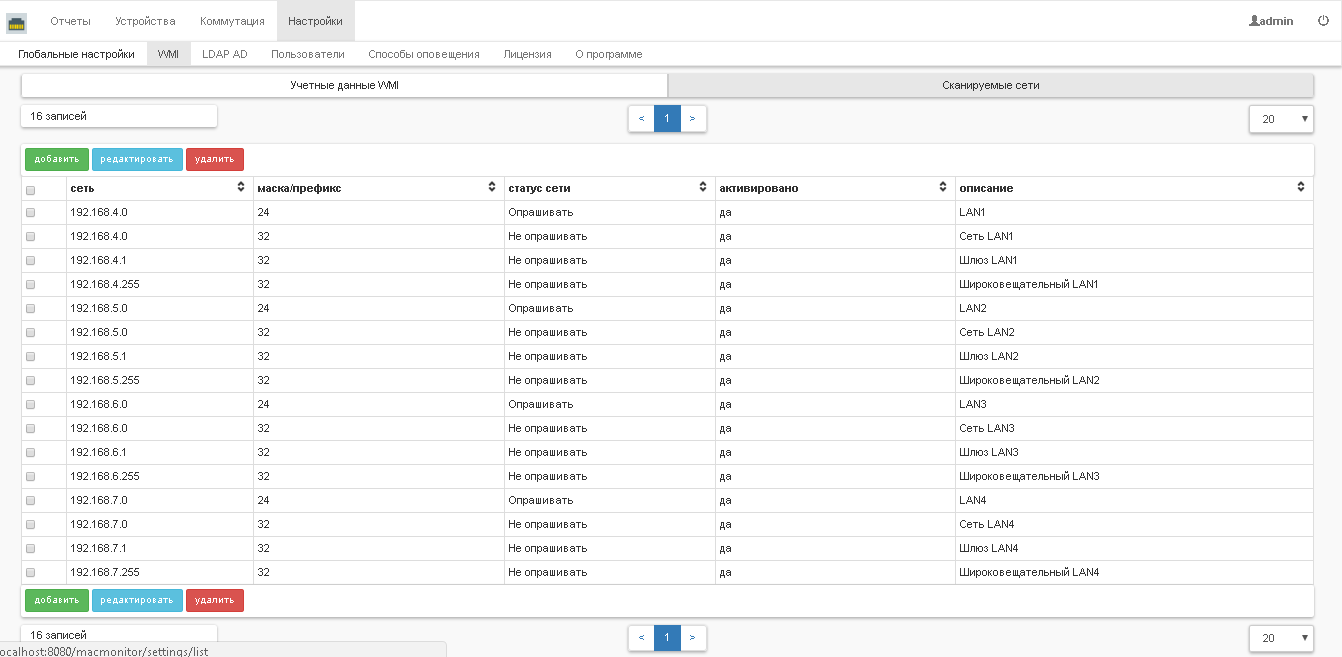Switch to the LDAP AD tab
Image resolution: width=1342 pixels, height=657 pixels.
point(224,54)
